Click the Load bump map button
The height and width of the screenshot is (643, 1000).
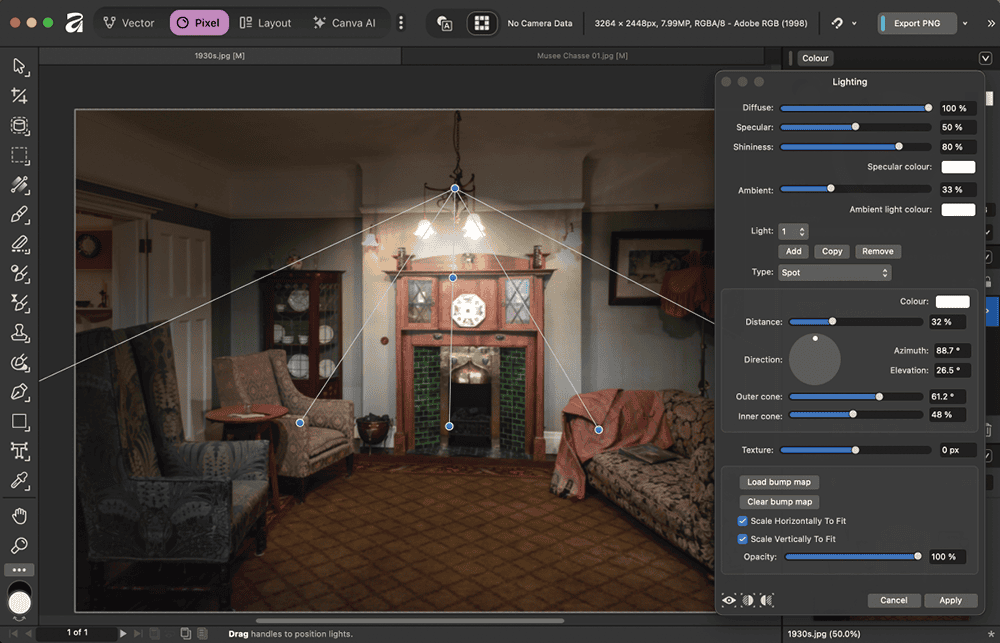tap(779, 482)
